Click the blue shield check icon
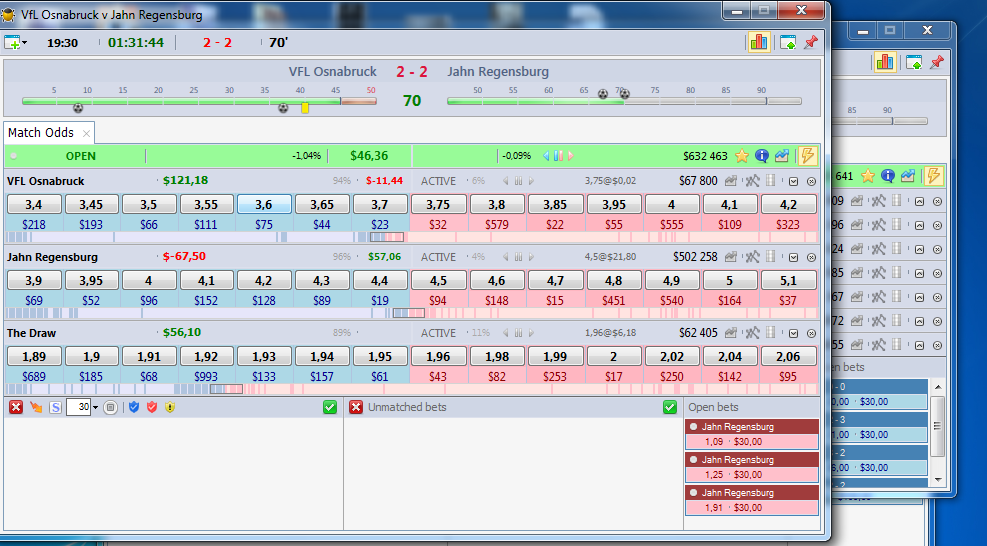This screenshot has height=546, width=987. click(133, 407)
